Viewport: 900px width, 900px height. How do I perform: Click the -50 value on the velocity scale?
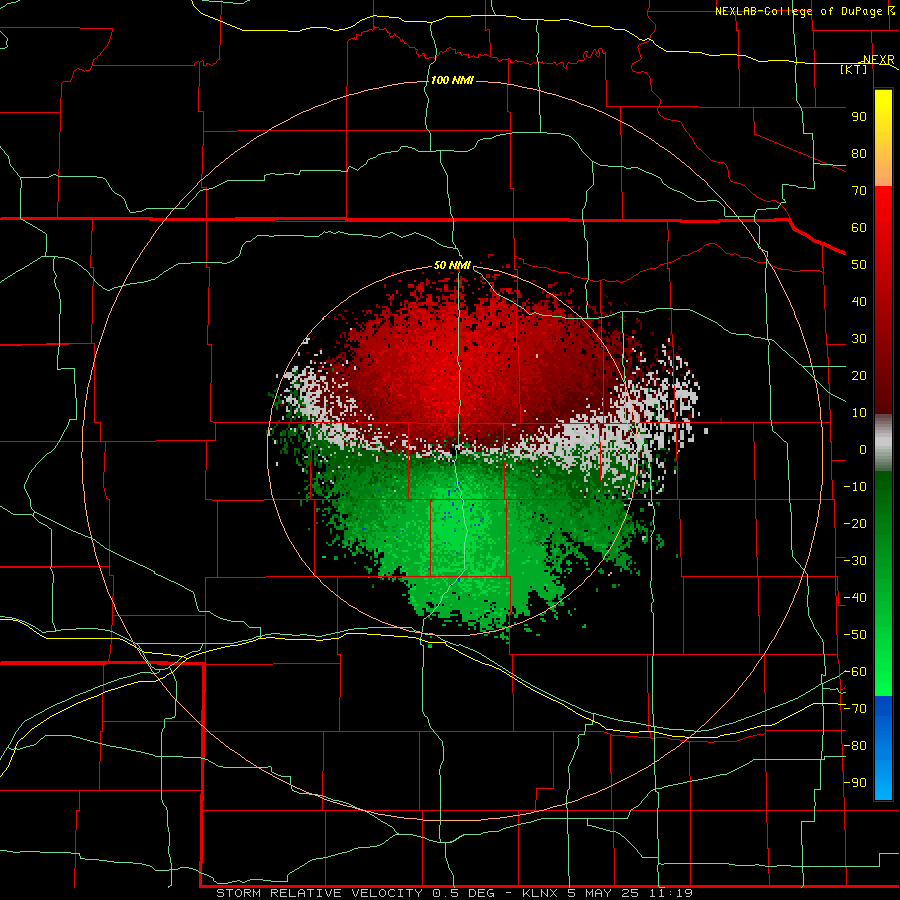[855, 635]
